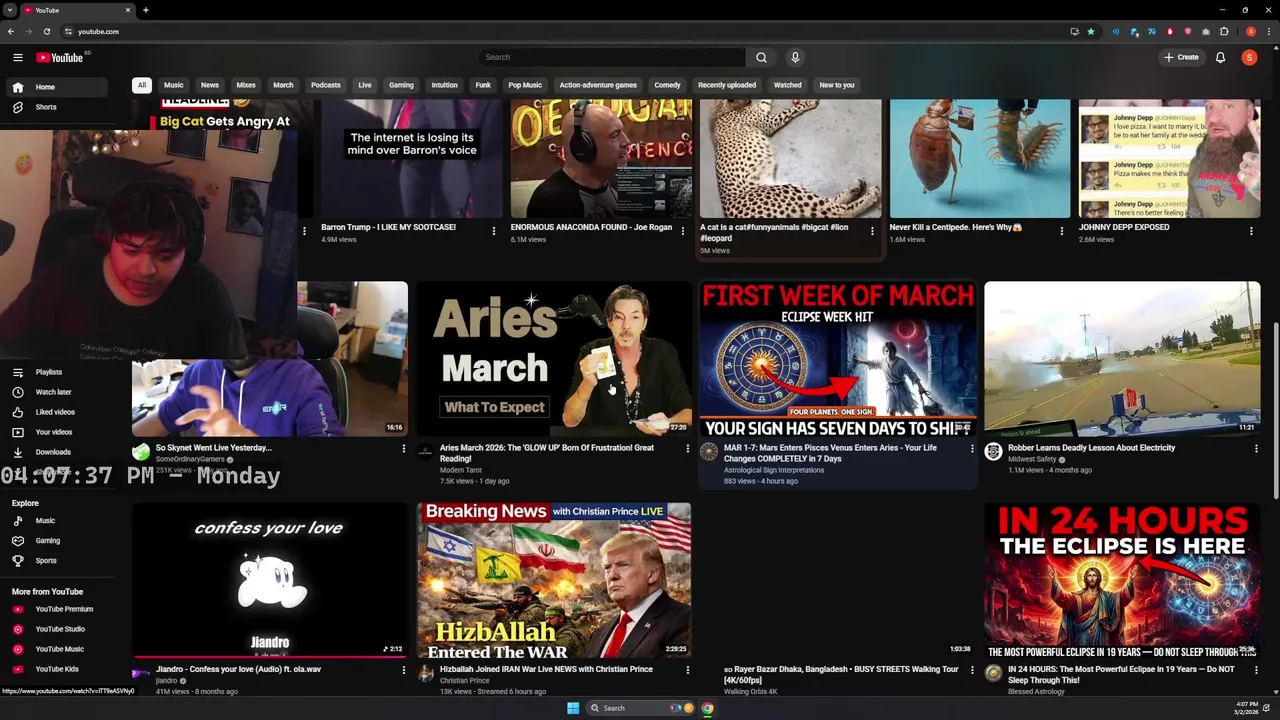Open the Windows Start menu
Image resolution: width=1280 pixels, height=720 pixels.
573,708
